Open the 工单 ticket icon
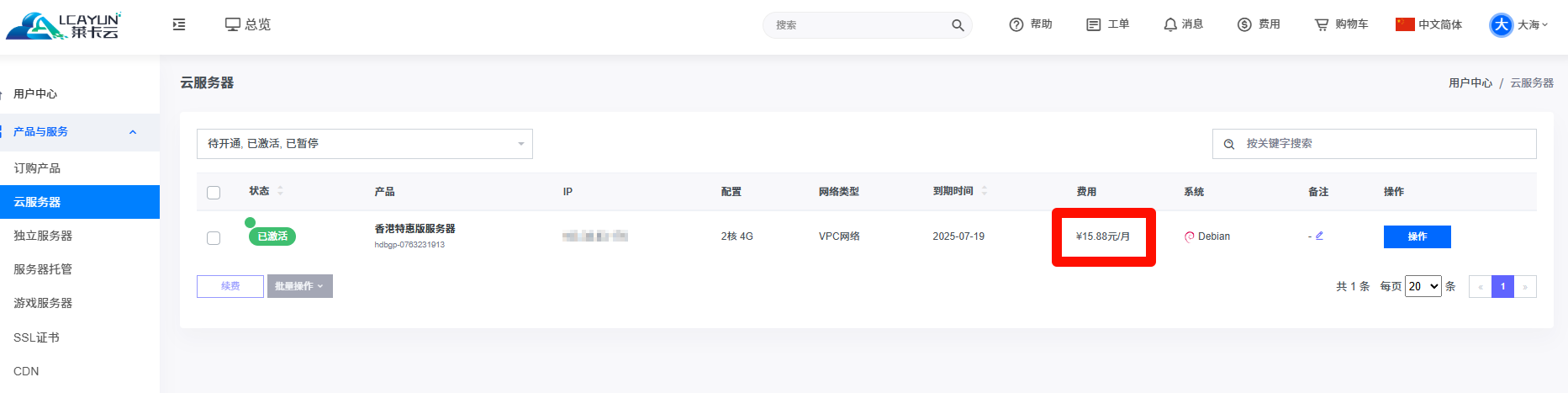The height and width of the screenshot is (393, 1568). [x=1093, y=24]
